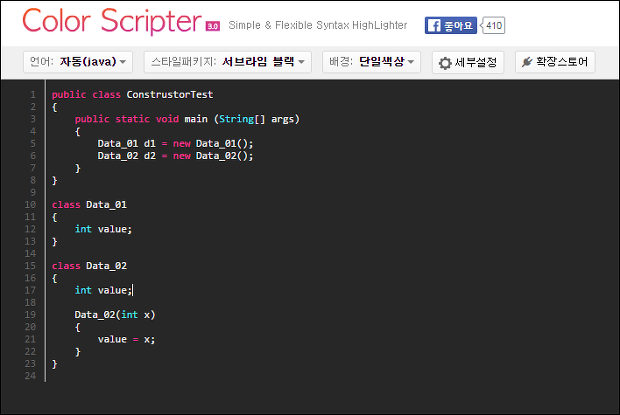Click the Color Scripter logo

[x=112, y=21]
